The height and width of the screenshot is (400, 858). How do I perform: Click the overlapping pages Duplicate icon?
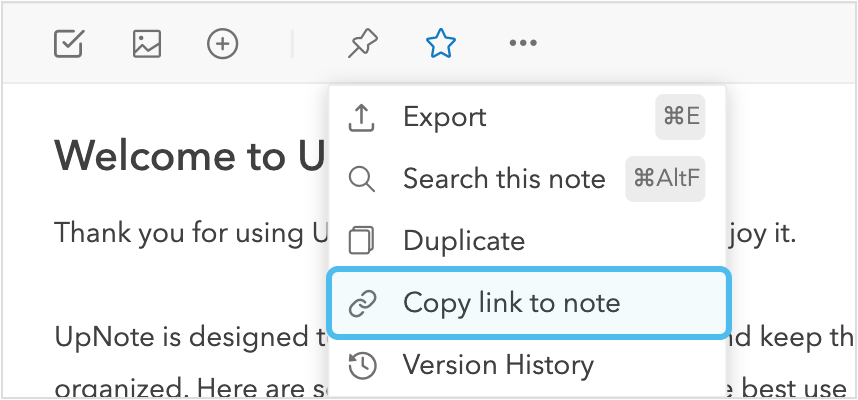pos(361,241)
